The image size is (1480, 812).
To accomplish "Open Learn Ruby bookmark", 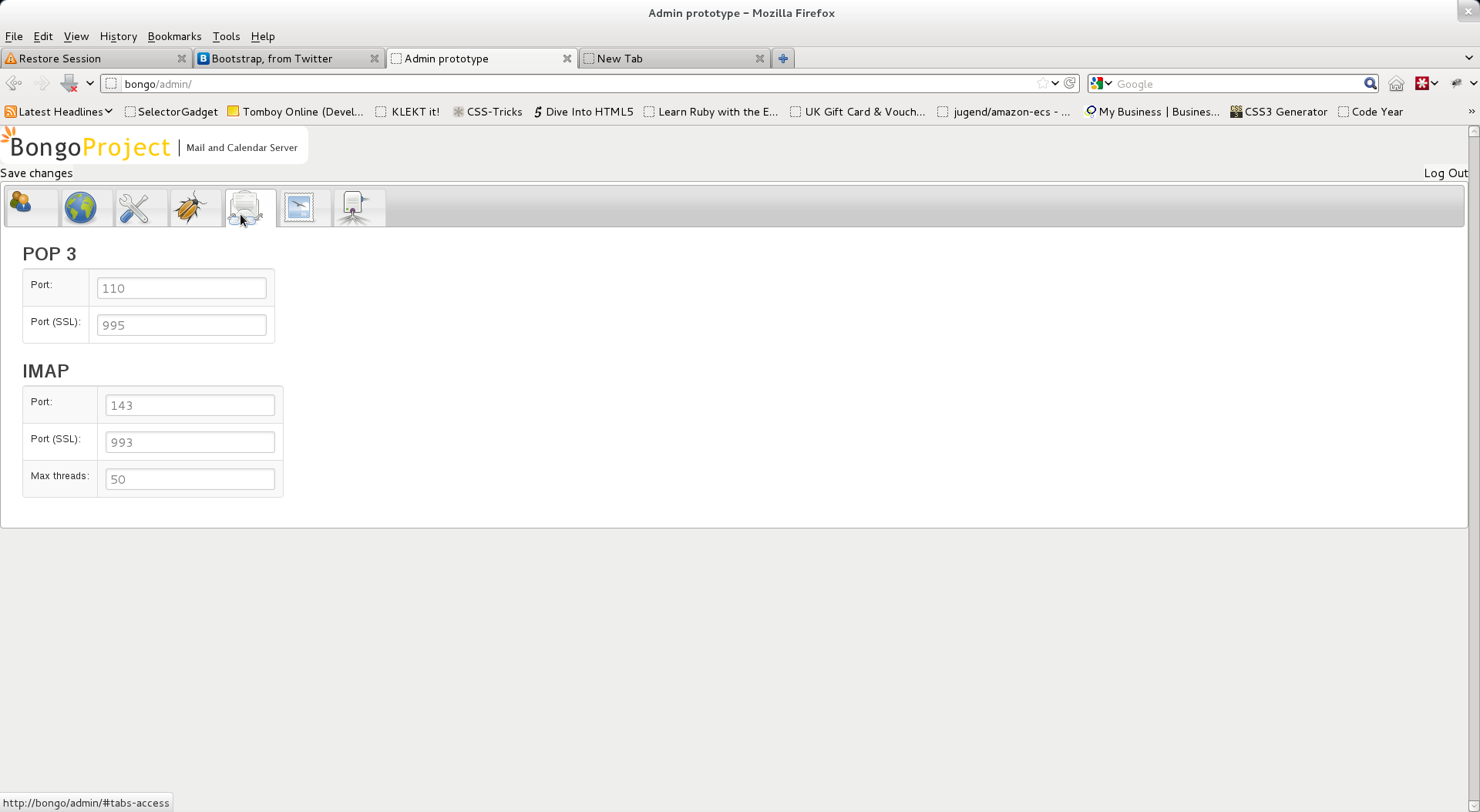I will pyautogui.click(x=711, y=112).
